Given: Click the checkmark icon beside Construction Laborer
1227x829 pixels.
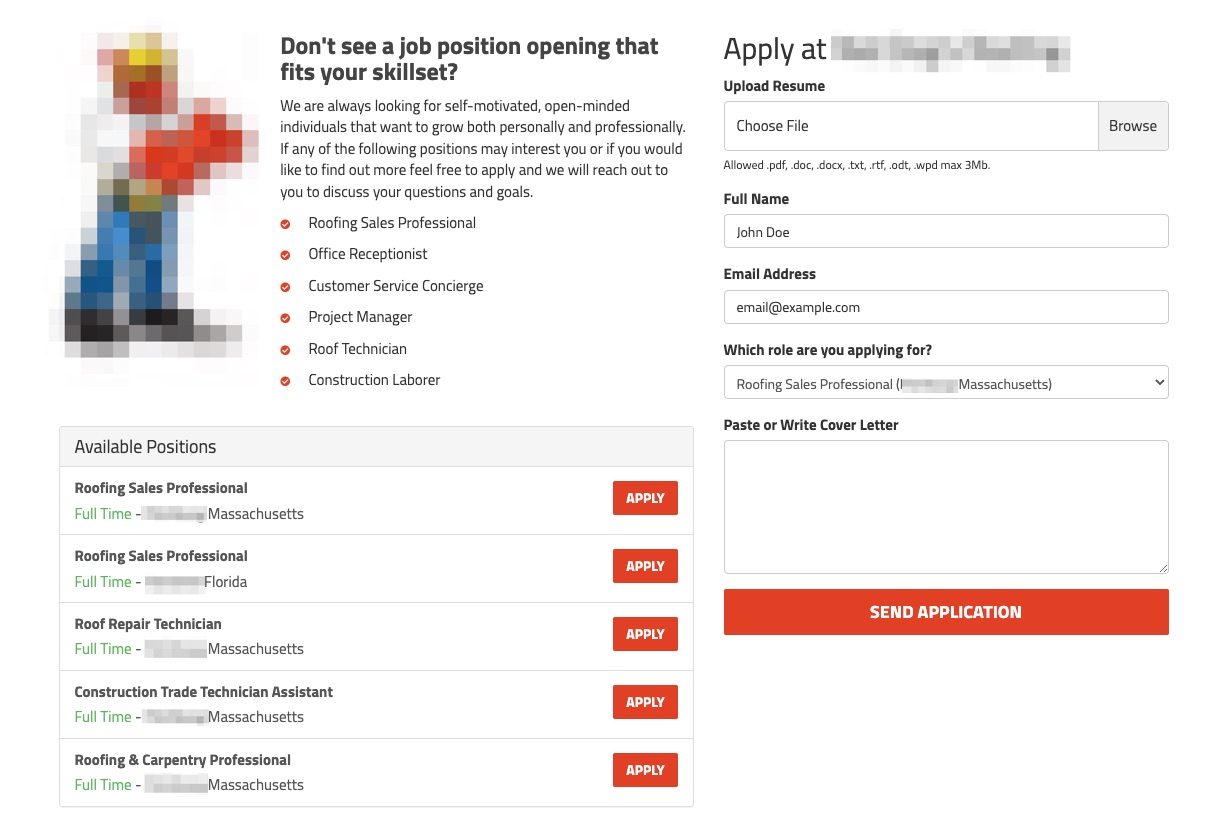Looking at the screenshot, I should click(x=286, y=381).
